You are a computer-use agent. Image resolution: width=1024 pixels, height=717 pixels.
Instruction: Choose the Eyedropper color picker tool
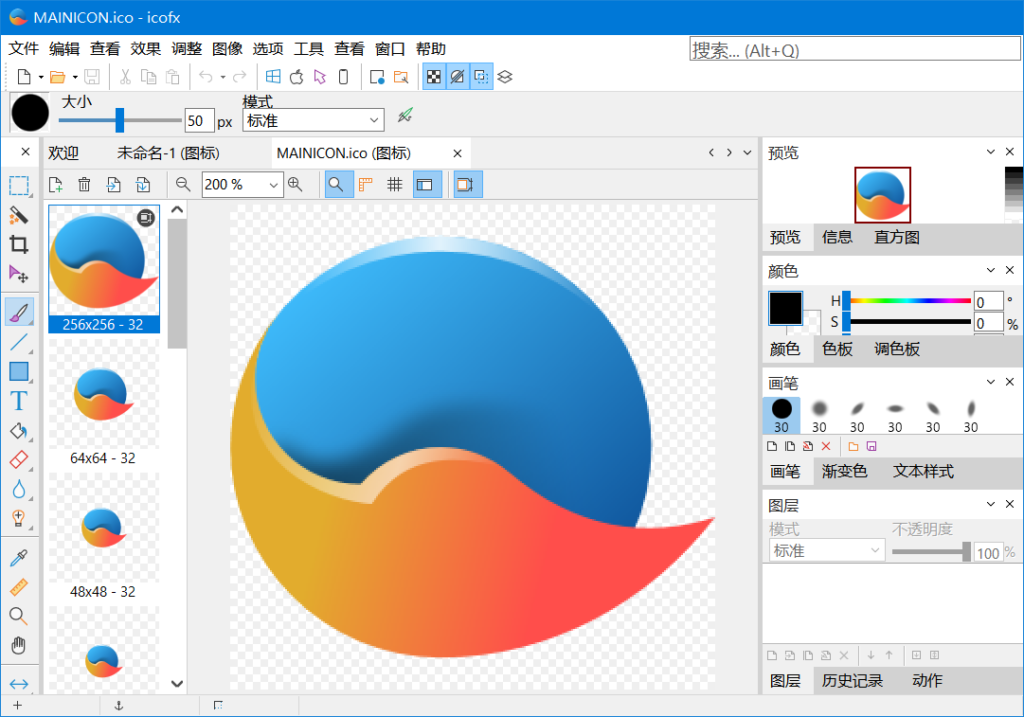point(18,557)
